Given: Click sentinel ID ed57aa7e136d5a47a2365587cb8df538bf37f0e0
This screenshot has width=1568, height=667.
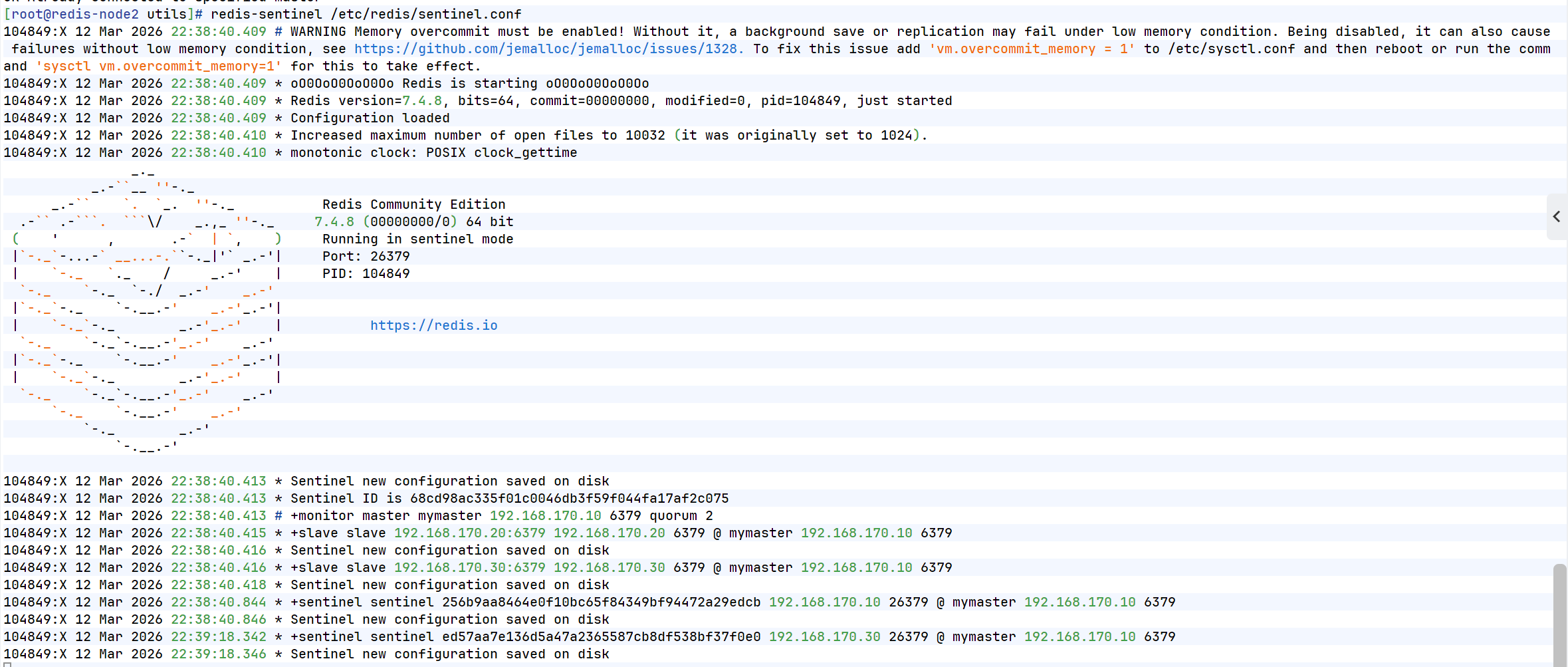Looking at the screenshot, I should 602,636.
